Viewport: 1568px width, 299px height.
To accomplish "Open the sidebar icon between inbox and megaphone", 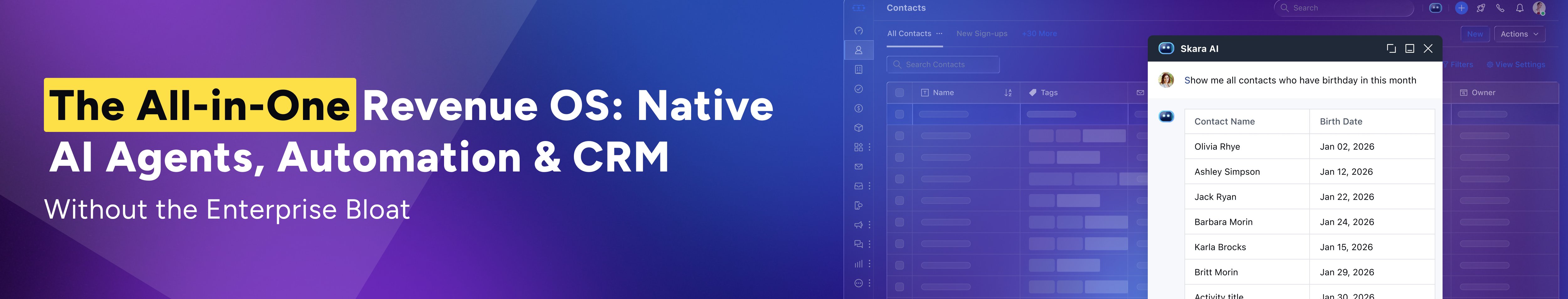I will click(x=858, y=206).
